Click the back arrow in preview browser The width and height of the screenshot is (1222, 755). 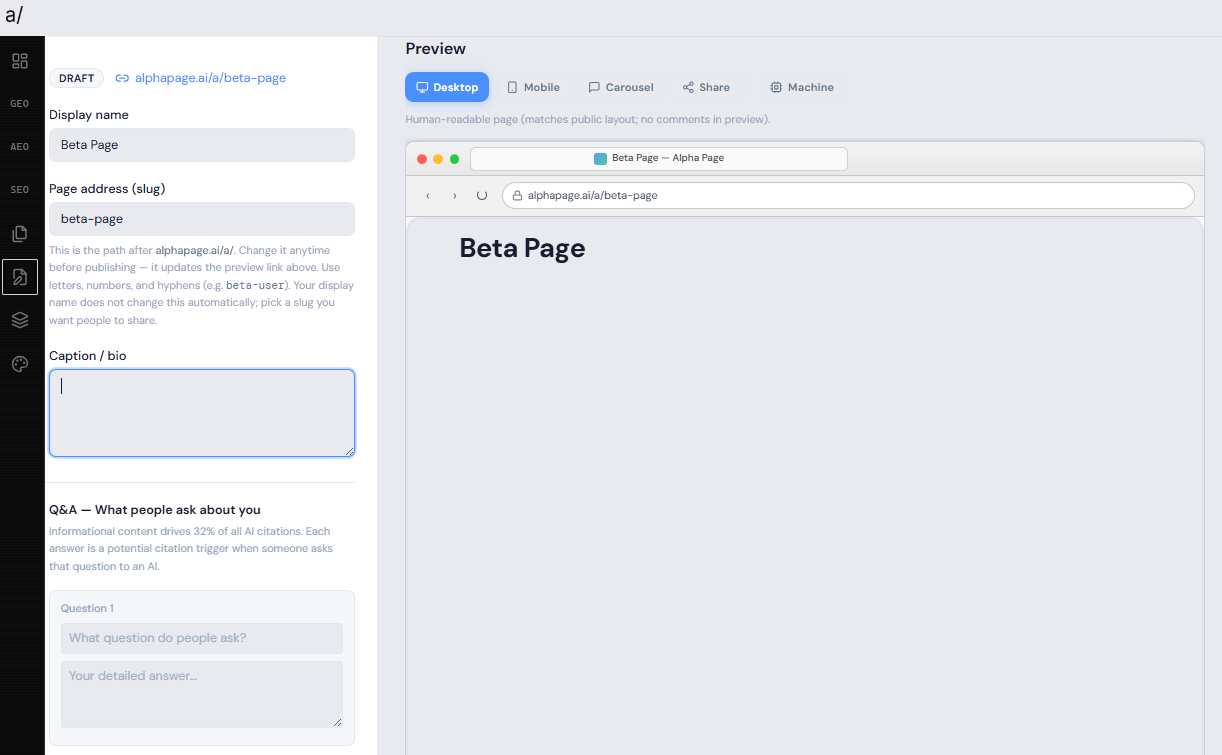(428, 196)
